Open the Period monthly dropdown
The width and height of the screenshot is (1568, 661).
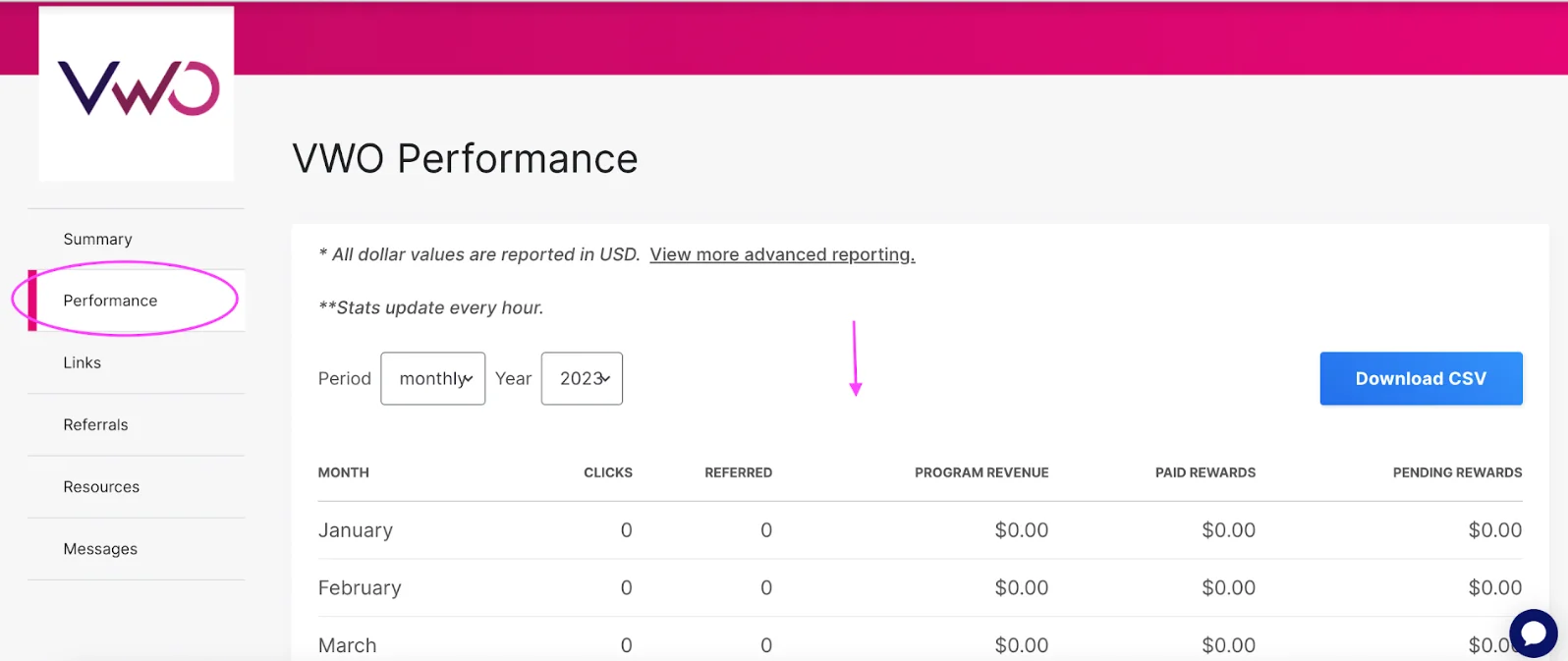tap(433, 379)
